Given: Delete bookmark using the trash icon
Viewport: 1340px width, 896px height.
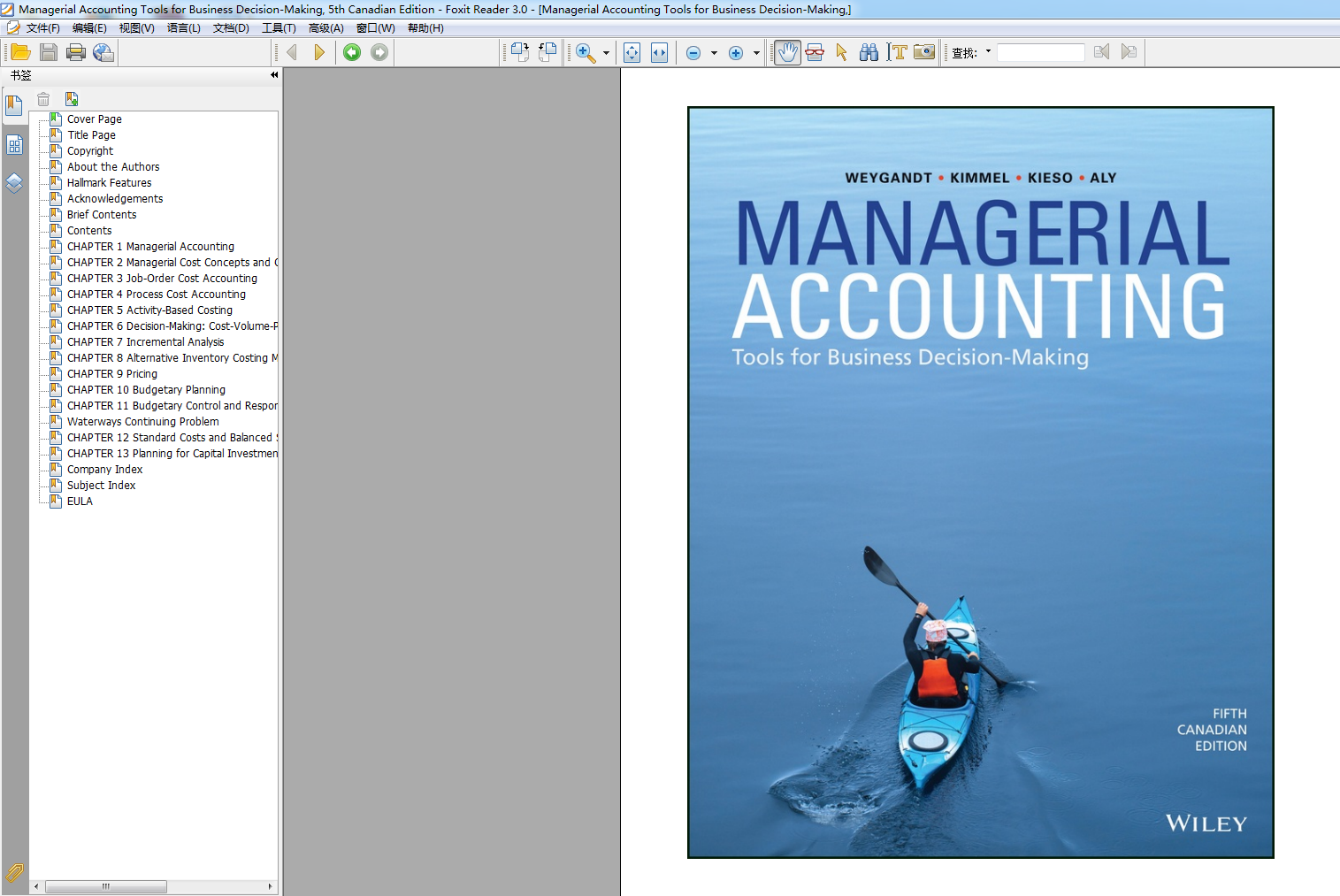Looking at the screenshot, I should 43,99.
